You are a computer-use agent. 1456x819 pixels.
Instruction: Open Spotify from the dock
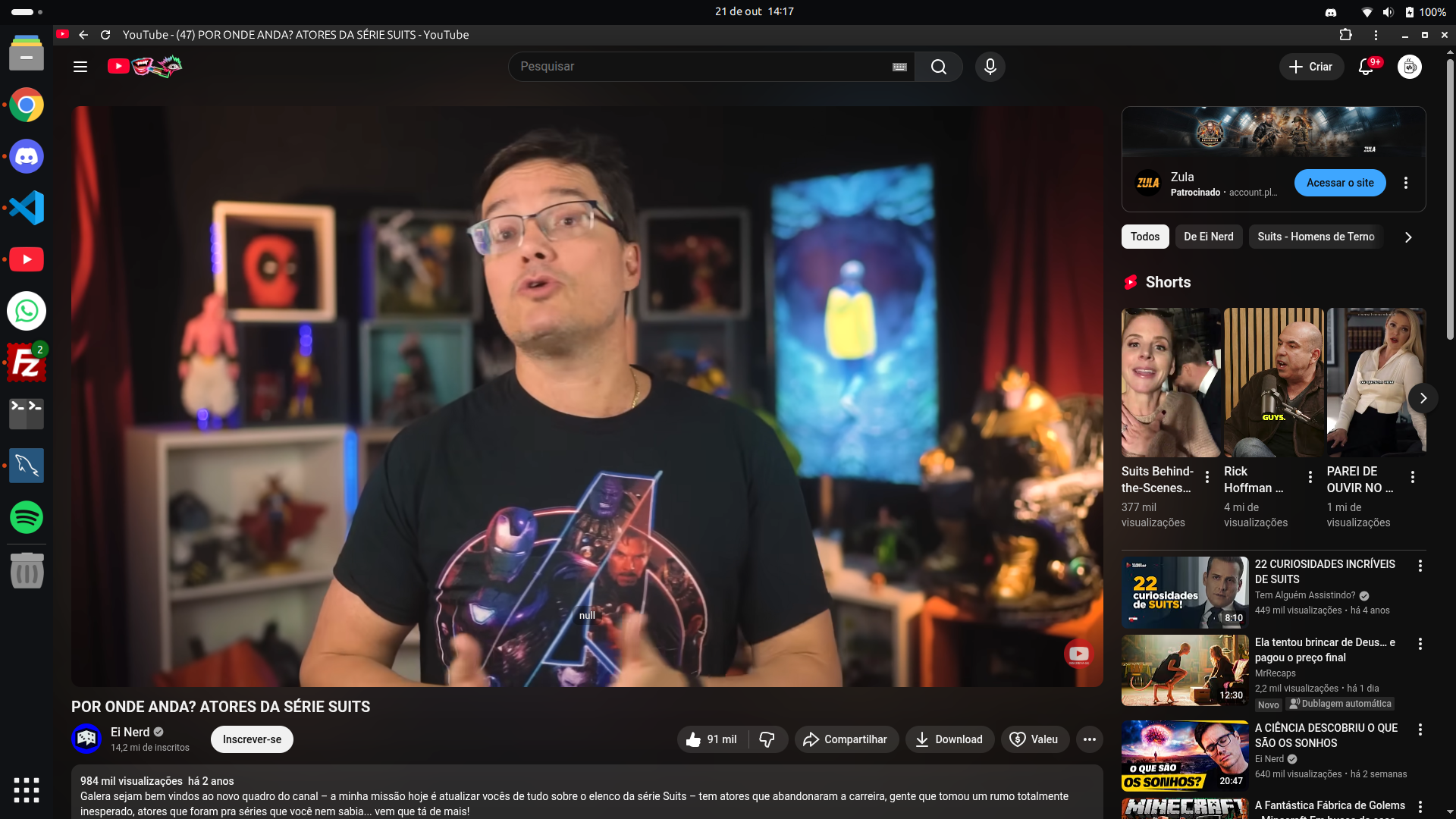pyautogui.click(x=27, y=517)
